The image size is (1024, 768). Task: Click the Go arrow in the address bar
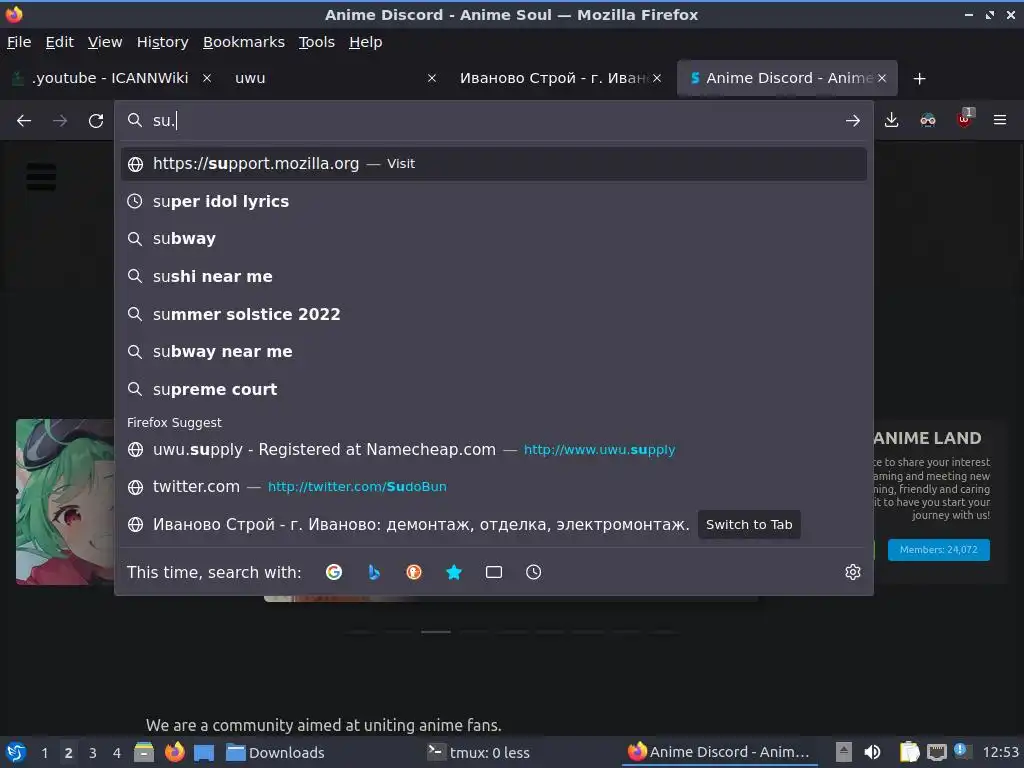pyautogui.click(x=852, y=121)
